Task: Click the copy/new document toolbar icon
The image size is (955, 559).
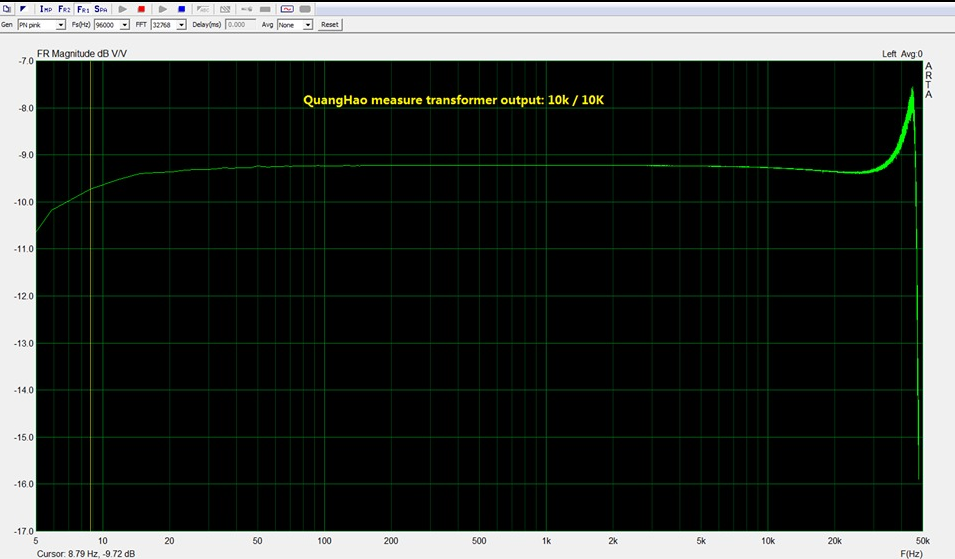Action: [7, 9]
